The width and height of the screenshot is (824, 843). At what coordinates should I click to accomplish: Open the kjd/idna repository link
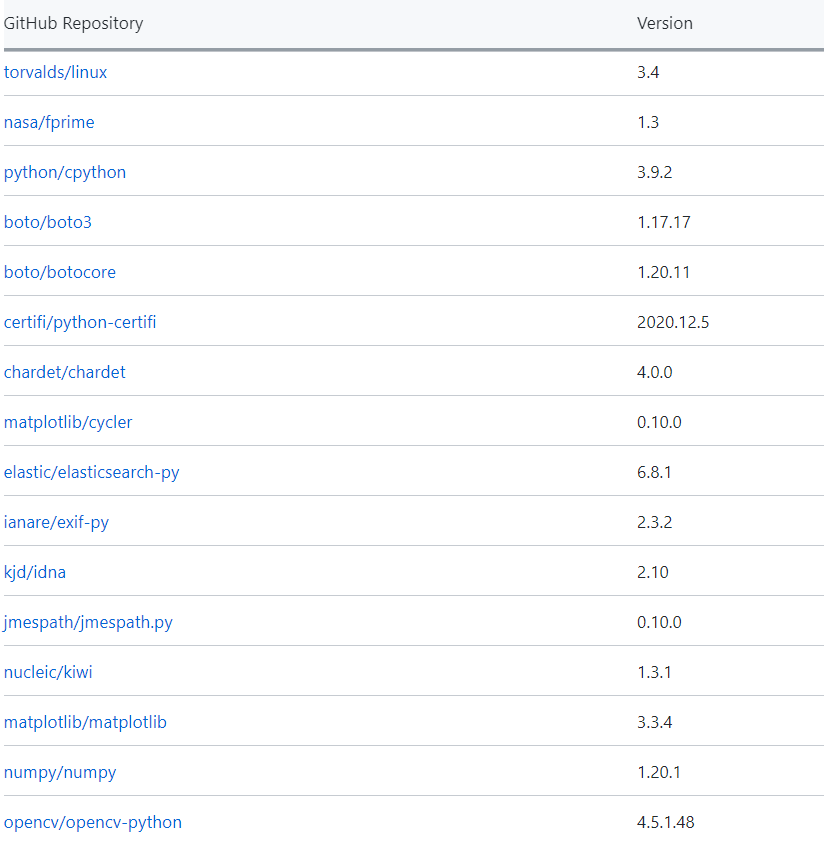pyautogui.click(x=35, y=572)
